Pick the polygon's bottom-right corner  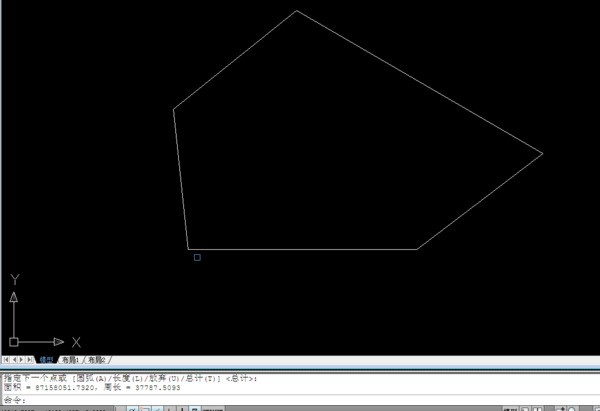[x=417, y=248]
